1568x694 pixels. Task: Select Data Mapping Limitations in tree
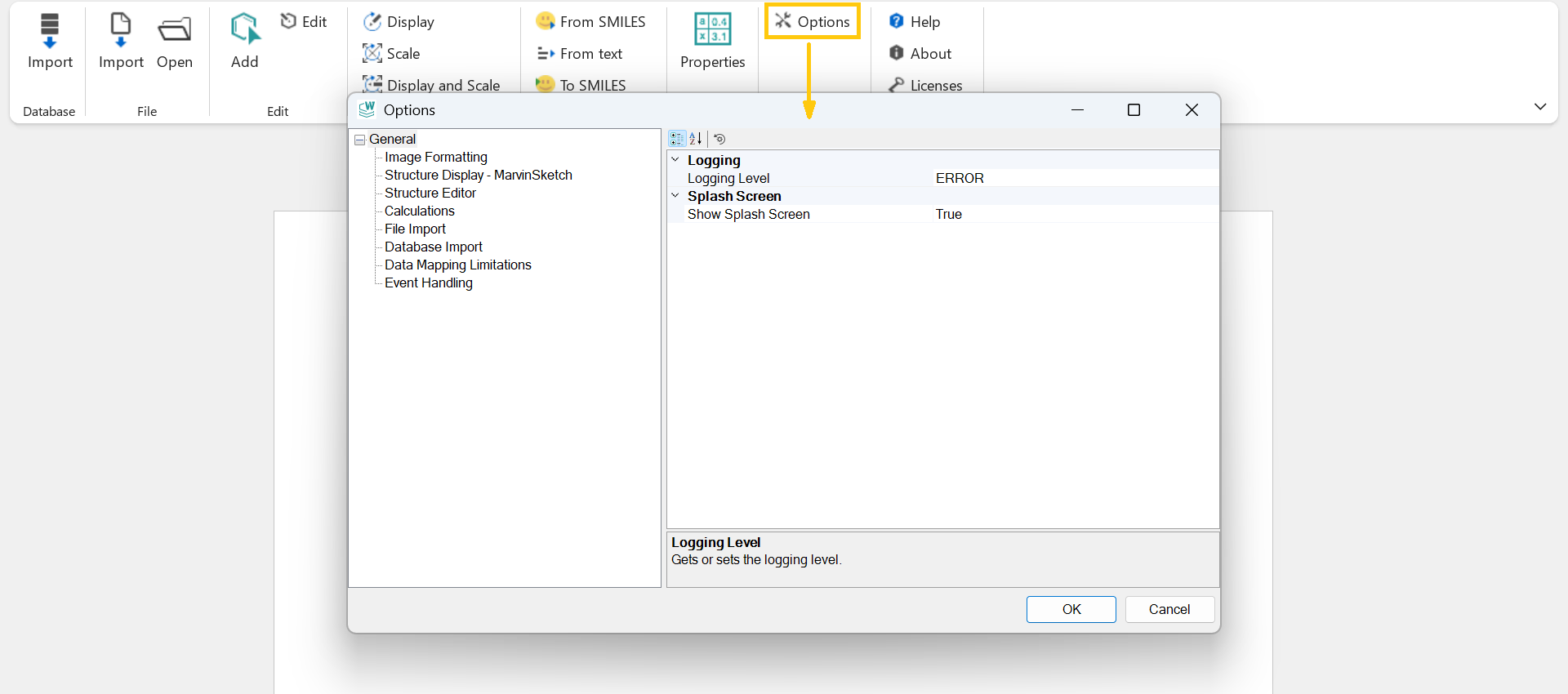458,265
